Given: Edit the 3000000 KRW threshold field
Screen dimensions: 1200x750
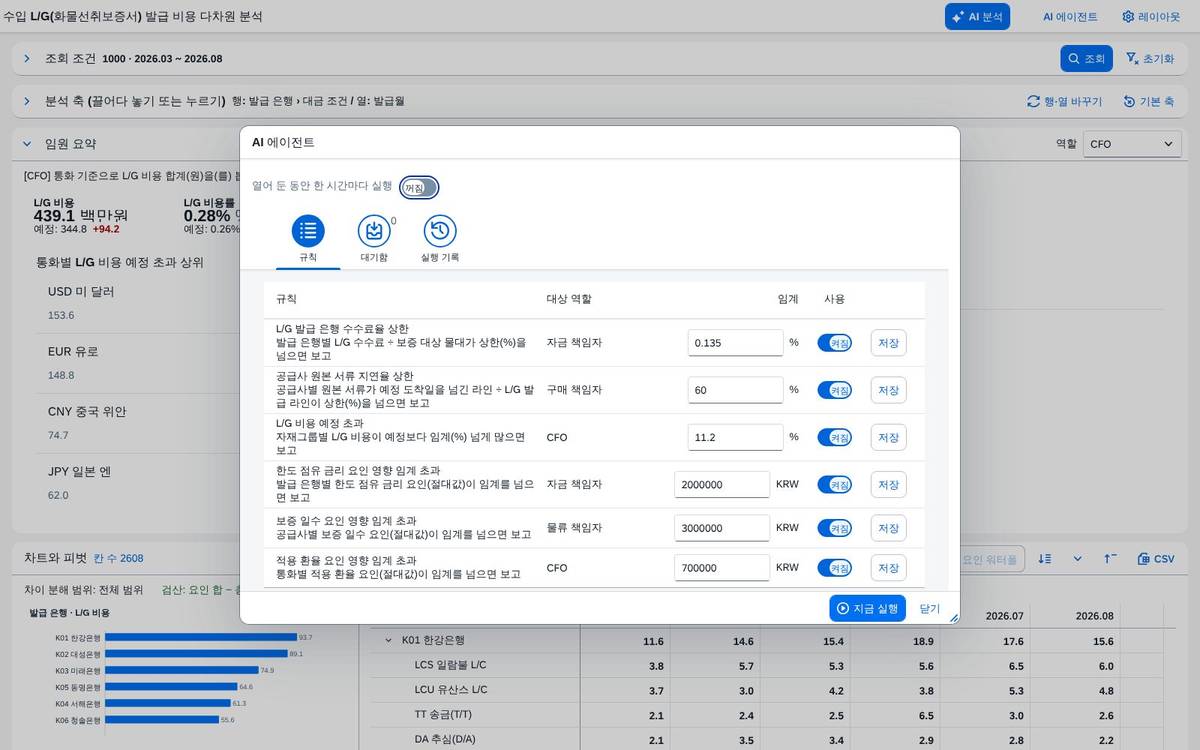Looking at the screenshot, I should coord(722,528).
